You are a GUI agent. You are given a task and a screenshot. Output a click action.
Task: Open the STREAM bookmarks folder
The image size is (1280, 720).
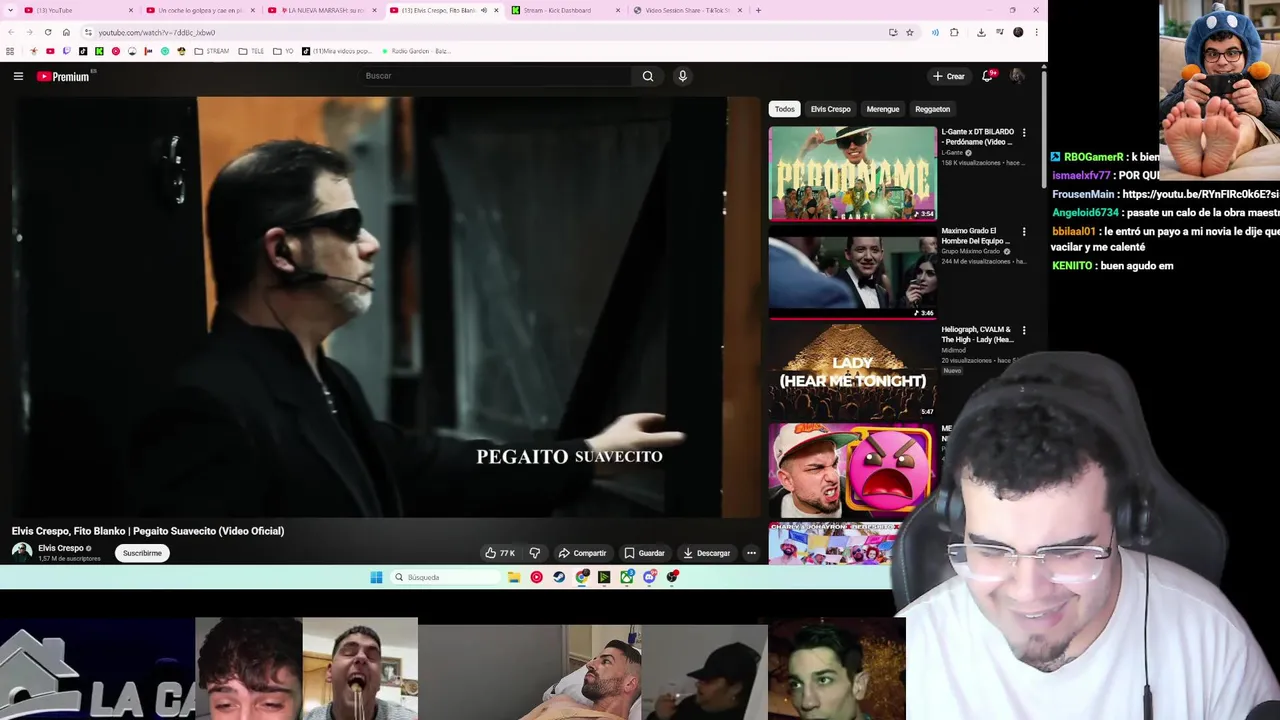point(211,51)
